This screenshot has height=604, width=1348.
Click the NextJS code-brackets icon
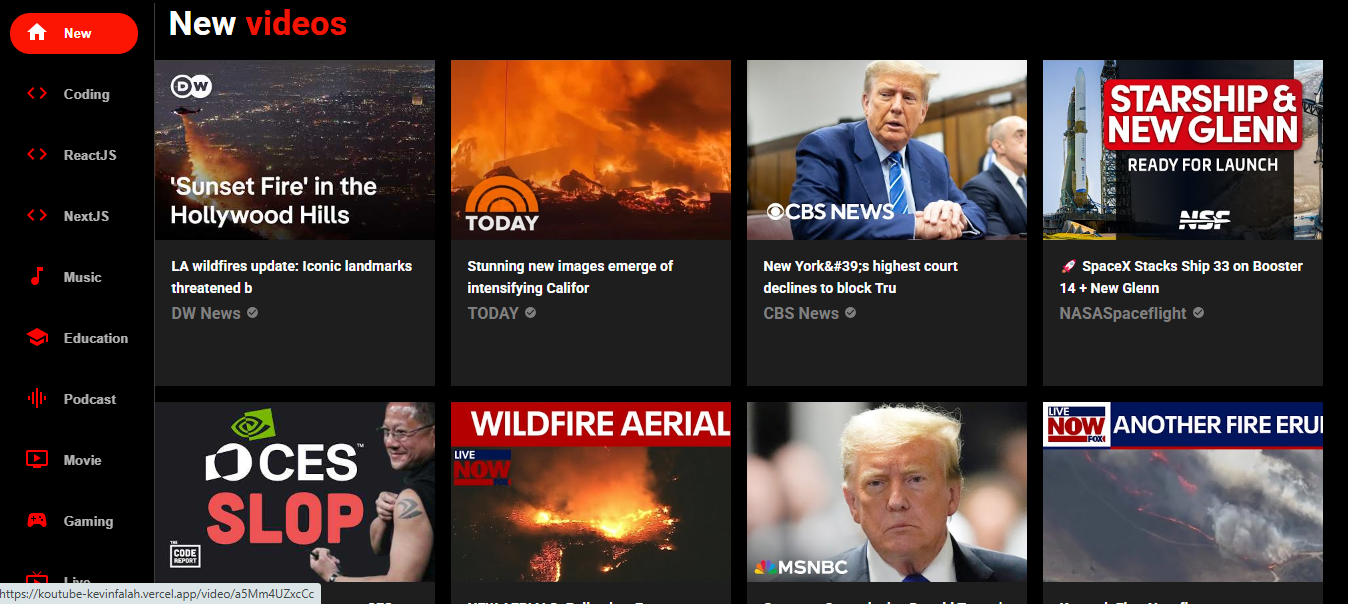[x=37, y=216]
